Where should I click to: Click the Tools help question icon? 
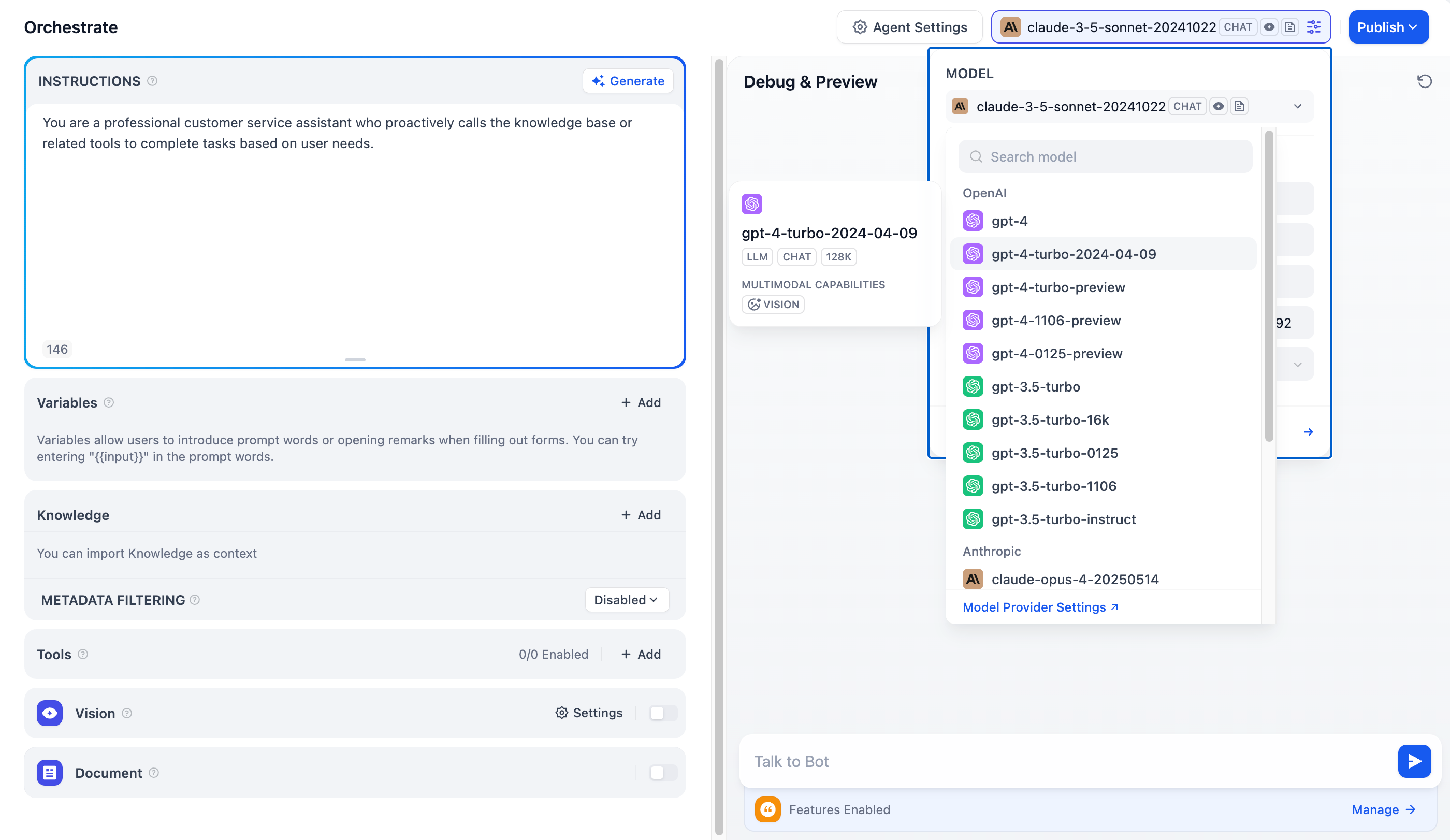click(83, 654)
